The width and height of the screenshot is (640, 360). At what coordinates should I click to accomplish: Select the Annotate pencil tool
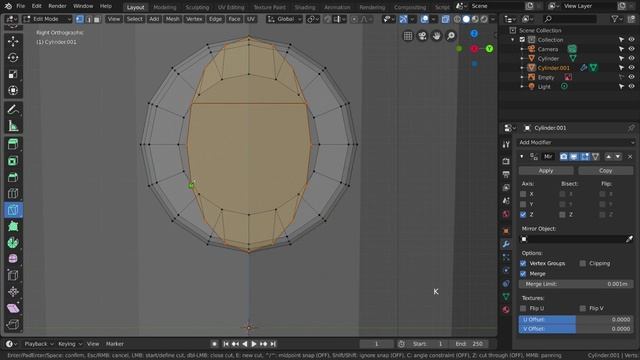pos(13,109)
